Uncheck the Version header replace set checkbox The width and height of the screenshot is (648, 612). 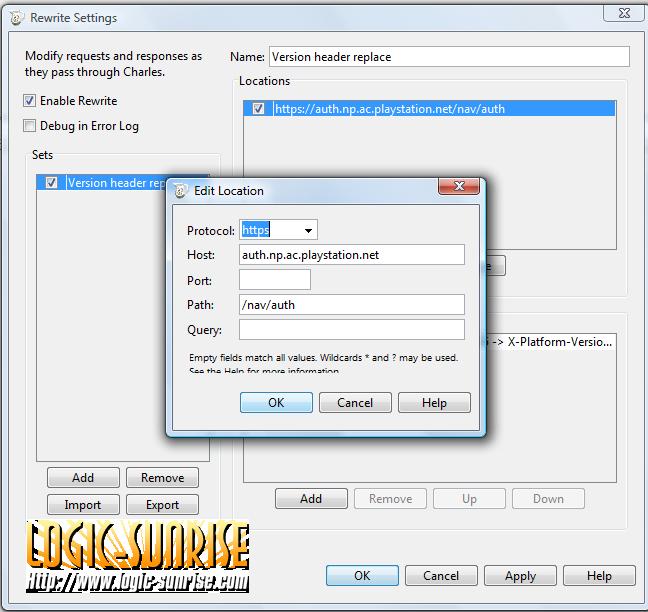51,183
